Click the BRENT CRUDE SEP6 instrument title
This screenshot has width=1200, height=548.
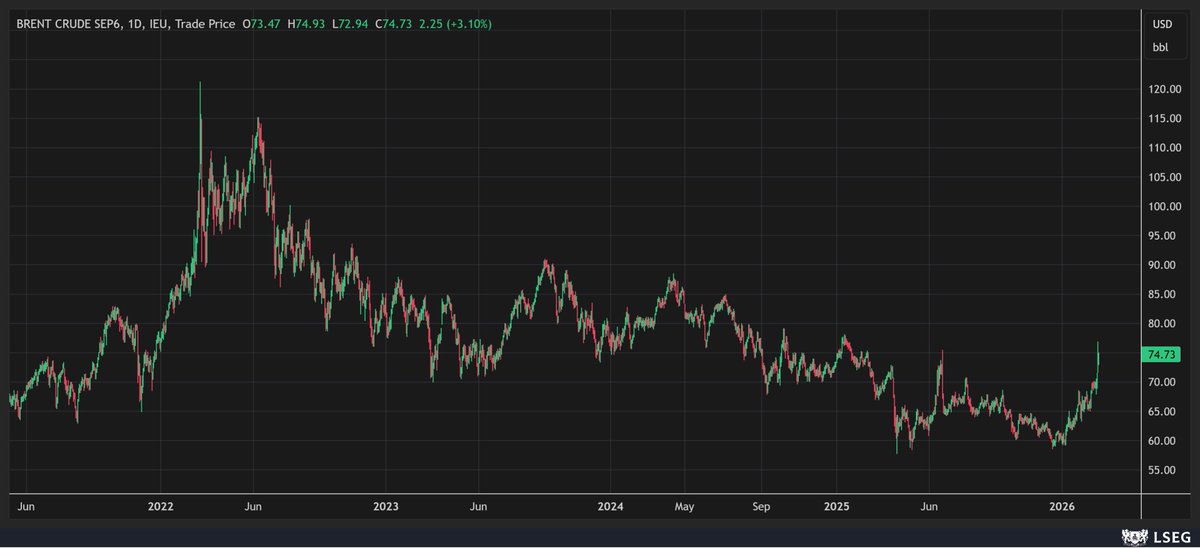tap(70, 24)
